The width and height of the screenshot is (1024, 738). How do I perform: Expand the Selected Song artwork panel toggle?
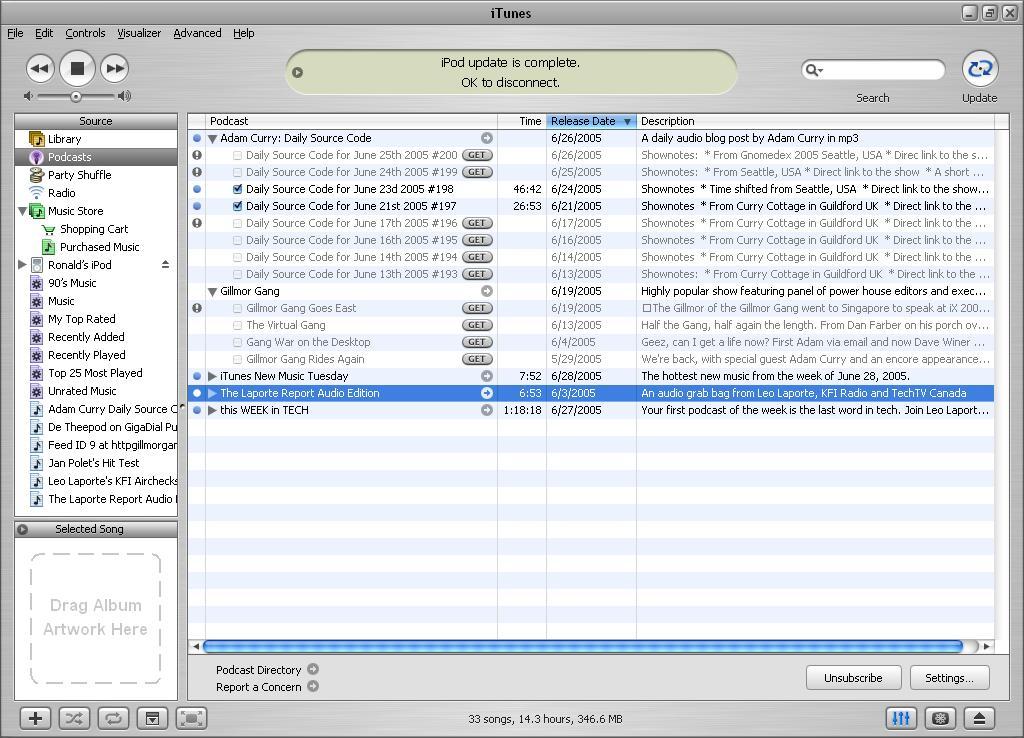[x=23, y=529]
